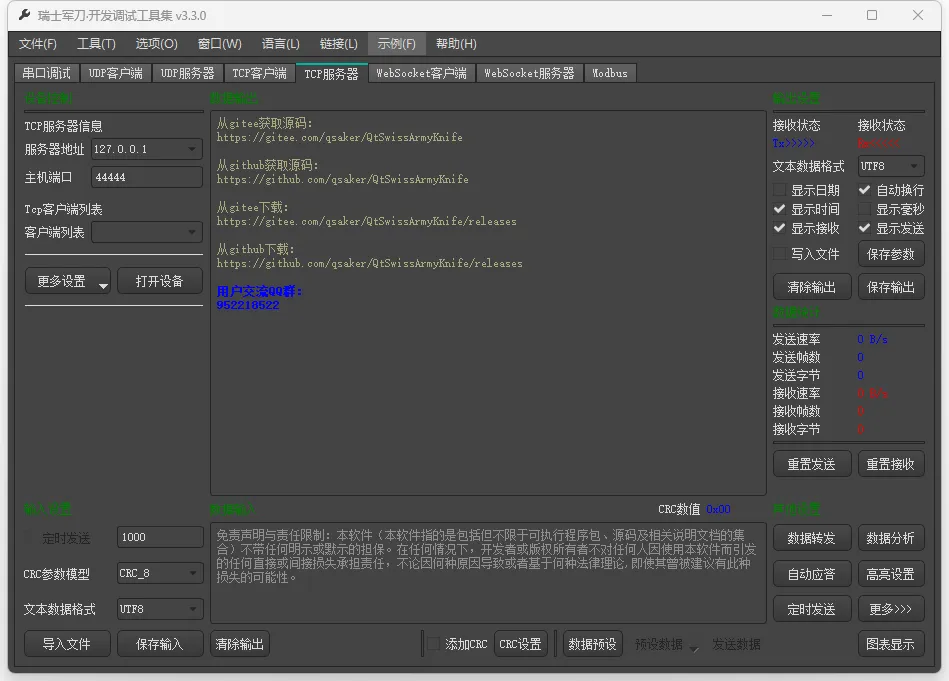949x681 pixels.
Task: Click the 重置接收 button
Action: pos(891,464)
